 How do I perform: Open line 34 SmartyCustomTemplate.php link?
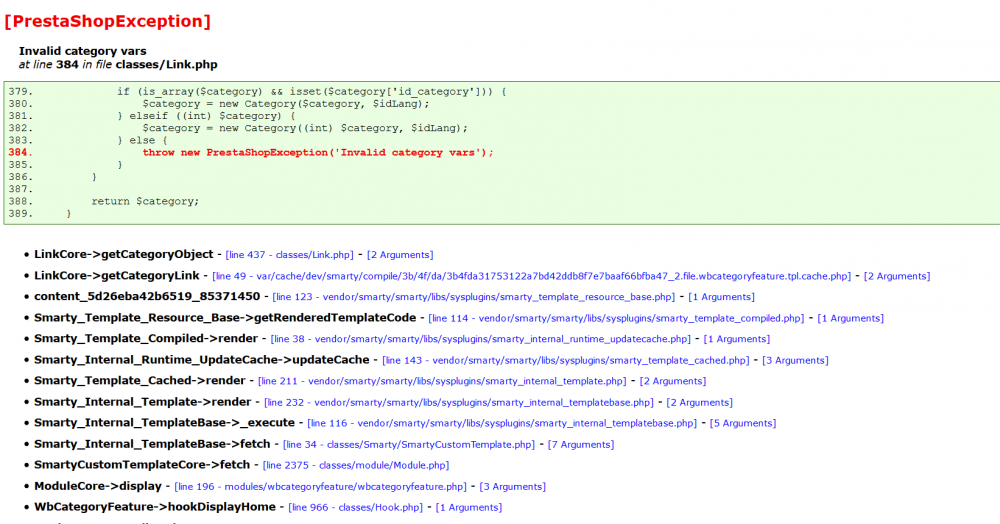coord(409,444)
